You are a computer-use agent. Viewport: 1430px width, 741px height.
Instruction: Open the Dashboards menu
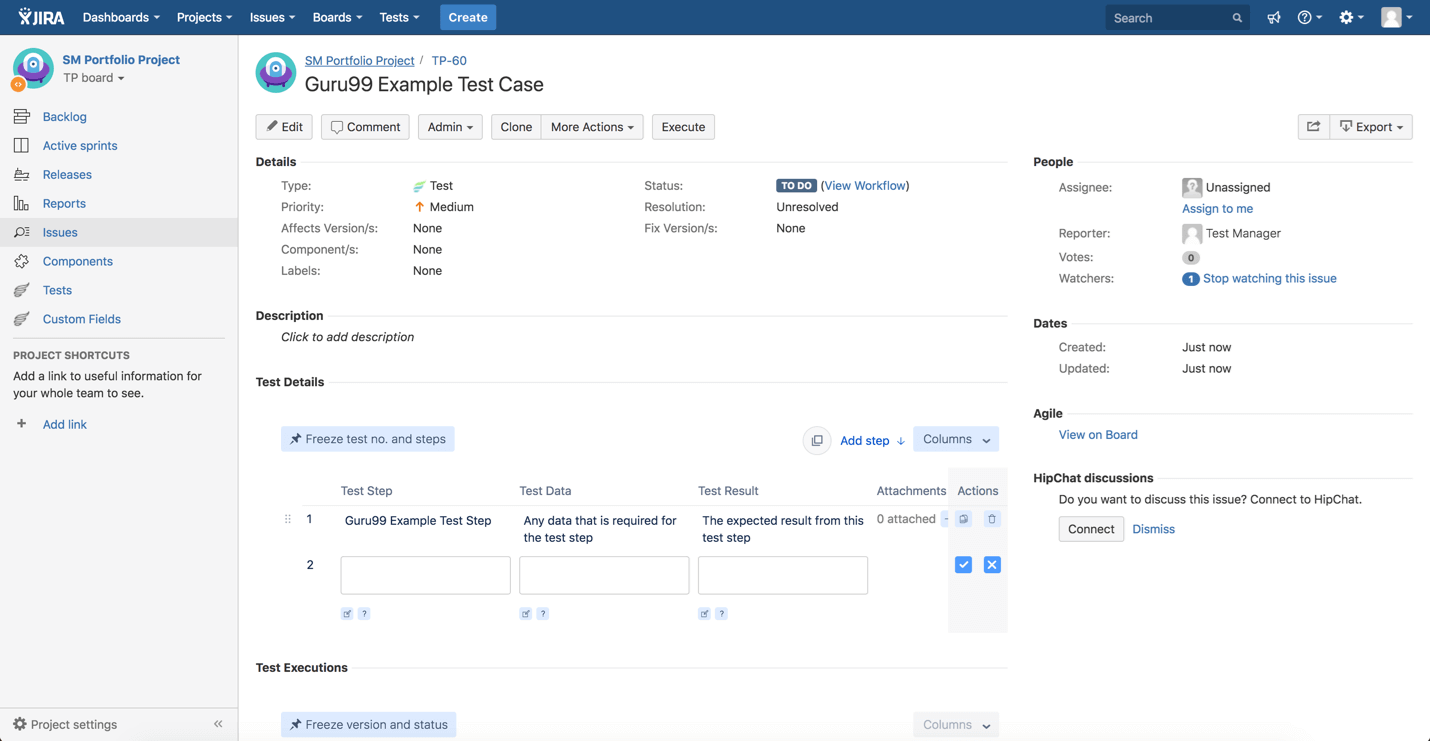pyautogui.click(x=121, y=18)
